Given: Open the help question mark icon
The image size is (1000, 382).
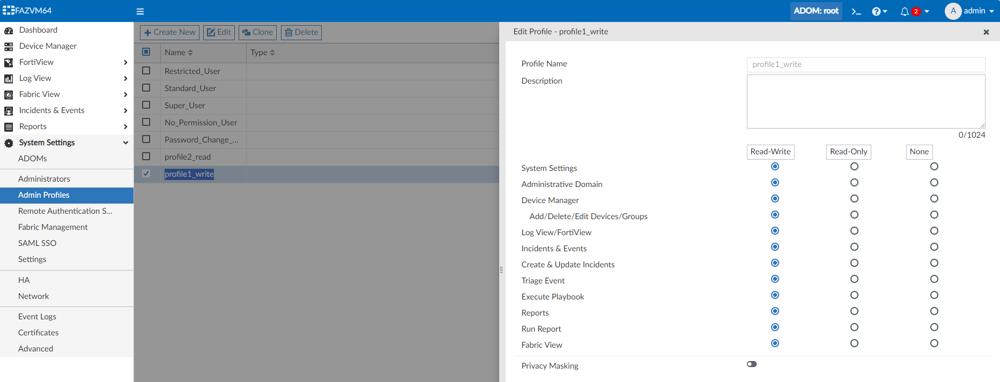Looking at the screenshot, I should coord(877,11).
